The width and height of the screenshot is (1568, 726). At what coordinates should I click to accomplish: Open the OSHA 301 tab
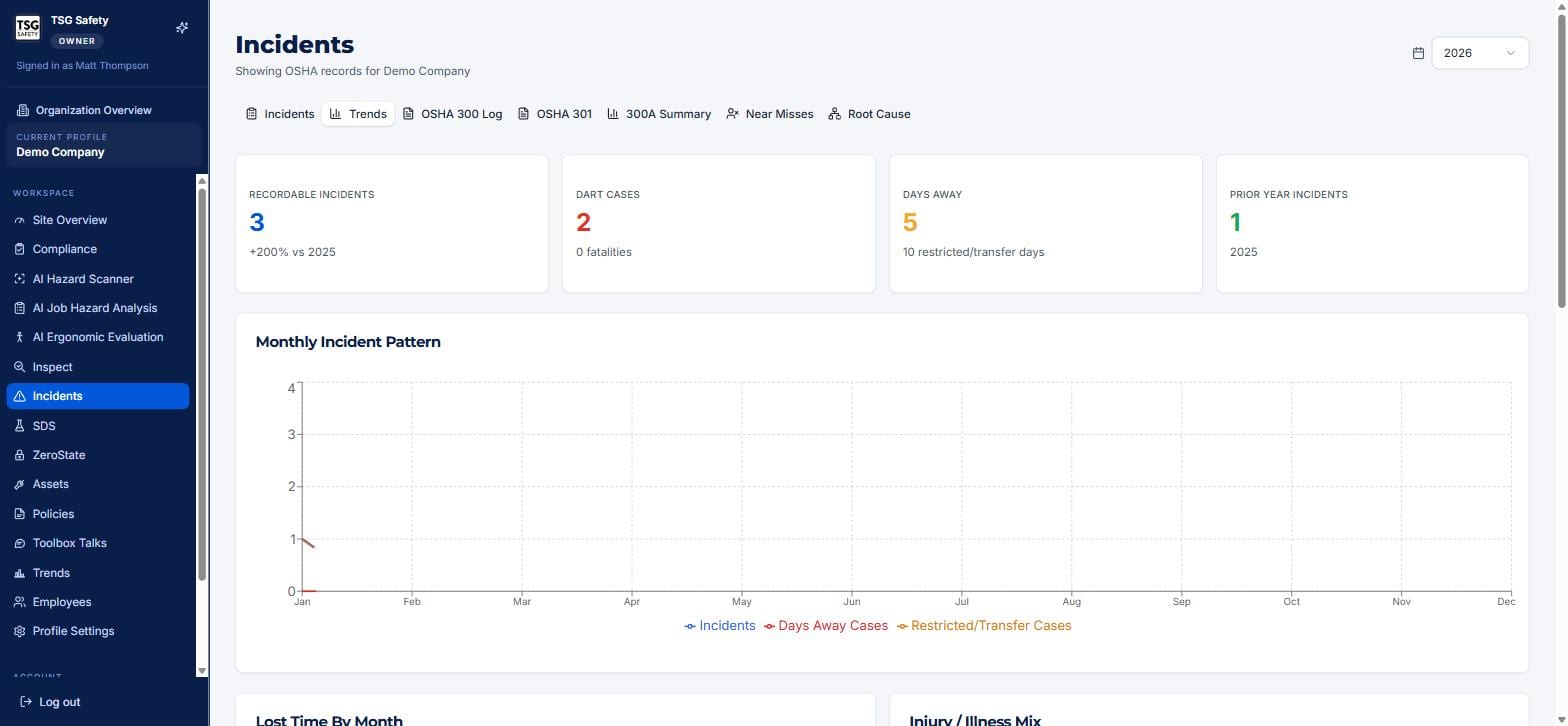[x=555, y=114]
